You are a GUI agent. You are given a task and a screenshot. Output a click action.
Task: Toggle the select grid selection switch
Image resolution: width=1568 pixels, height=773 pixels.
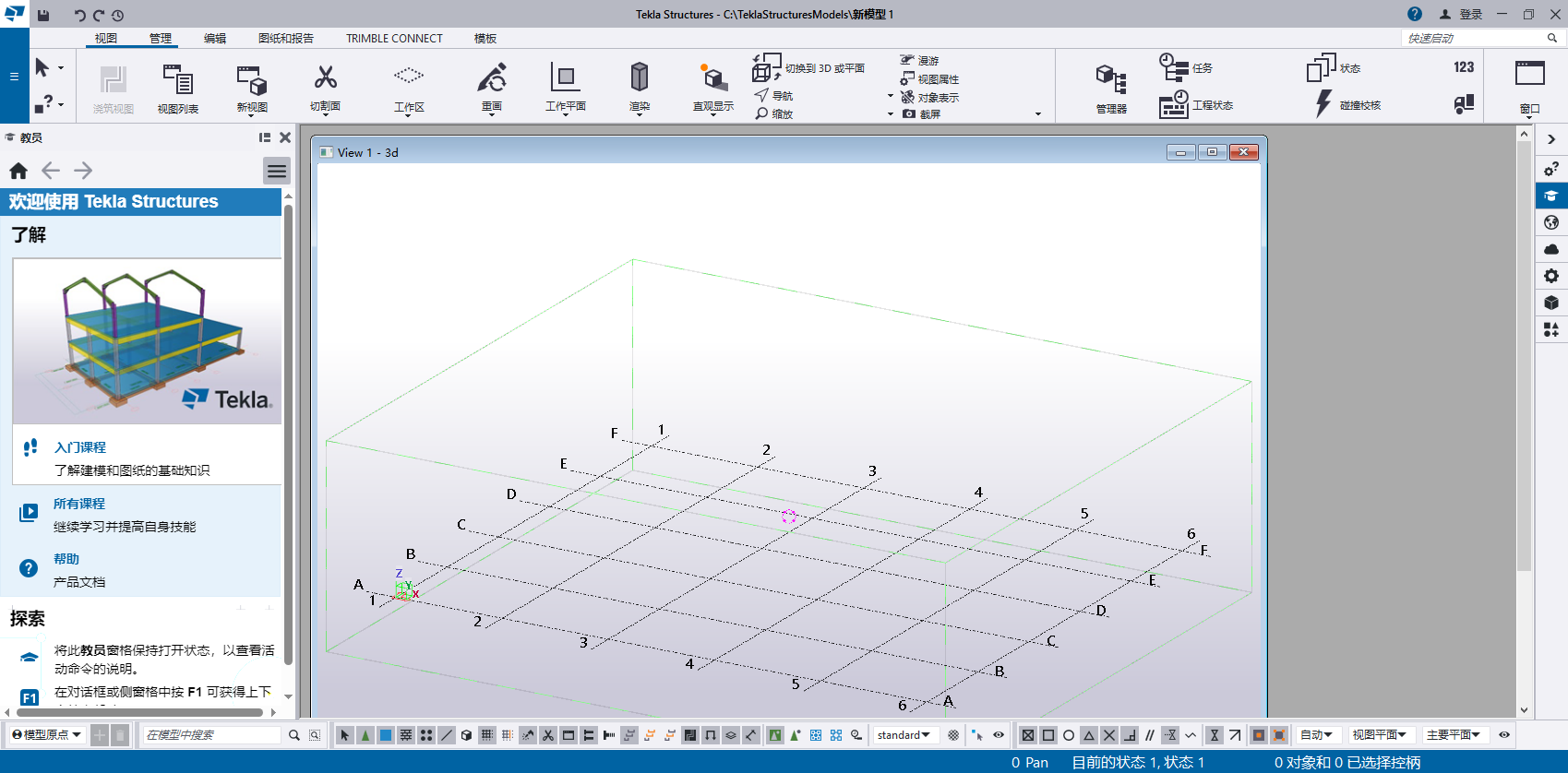(487, 735)
